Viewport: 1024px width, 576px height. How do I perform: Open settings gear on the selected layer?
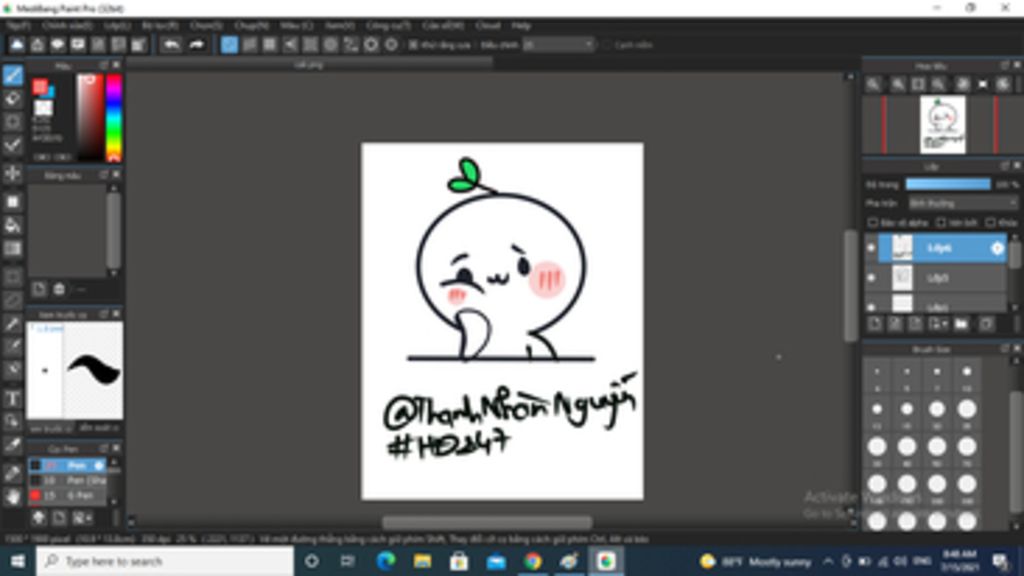(997, 248)
